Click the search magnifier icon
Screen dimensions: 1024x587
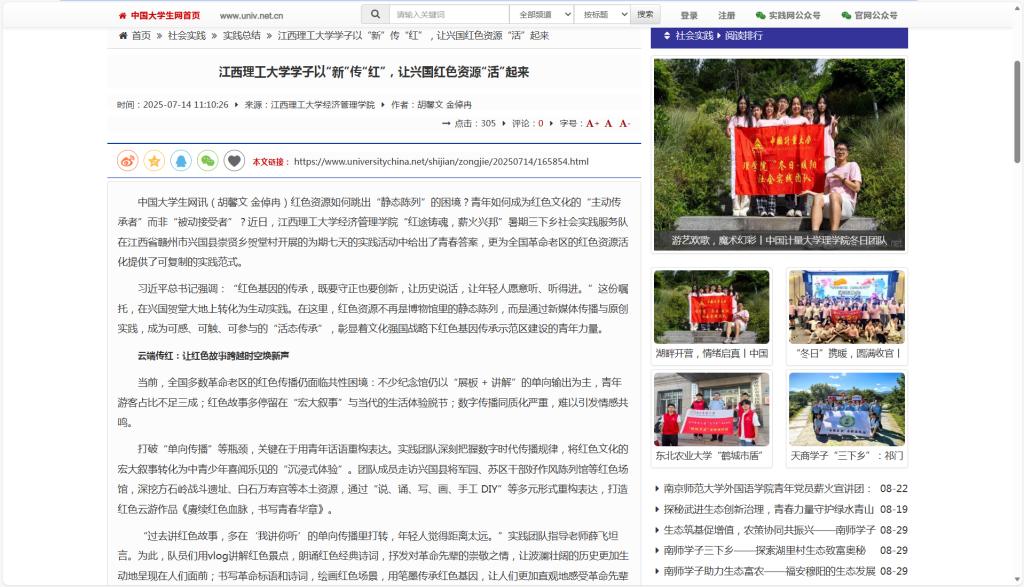[375, 15]
